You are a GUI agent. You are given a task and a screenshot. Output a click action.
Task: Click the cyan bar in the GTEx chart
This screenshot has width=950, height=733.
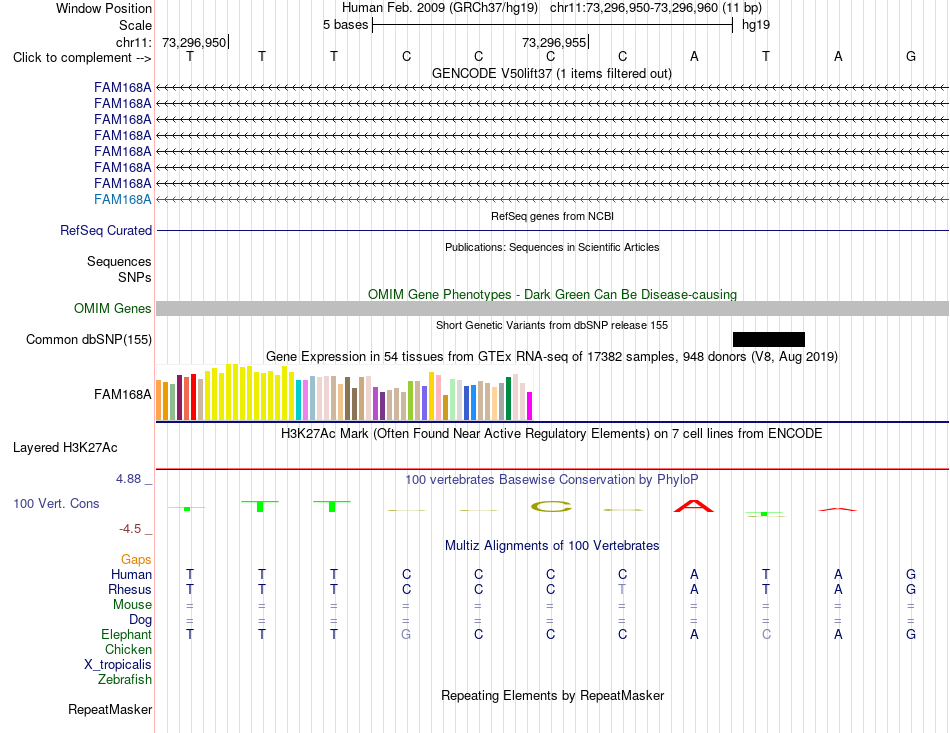point(299,400)
